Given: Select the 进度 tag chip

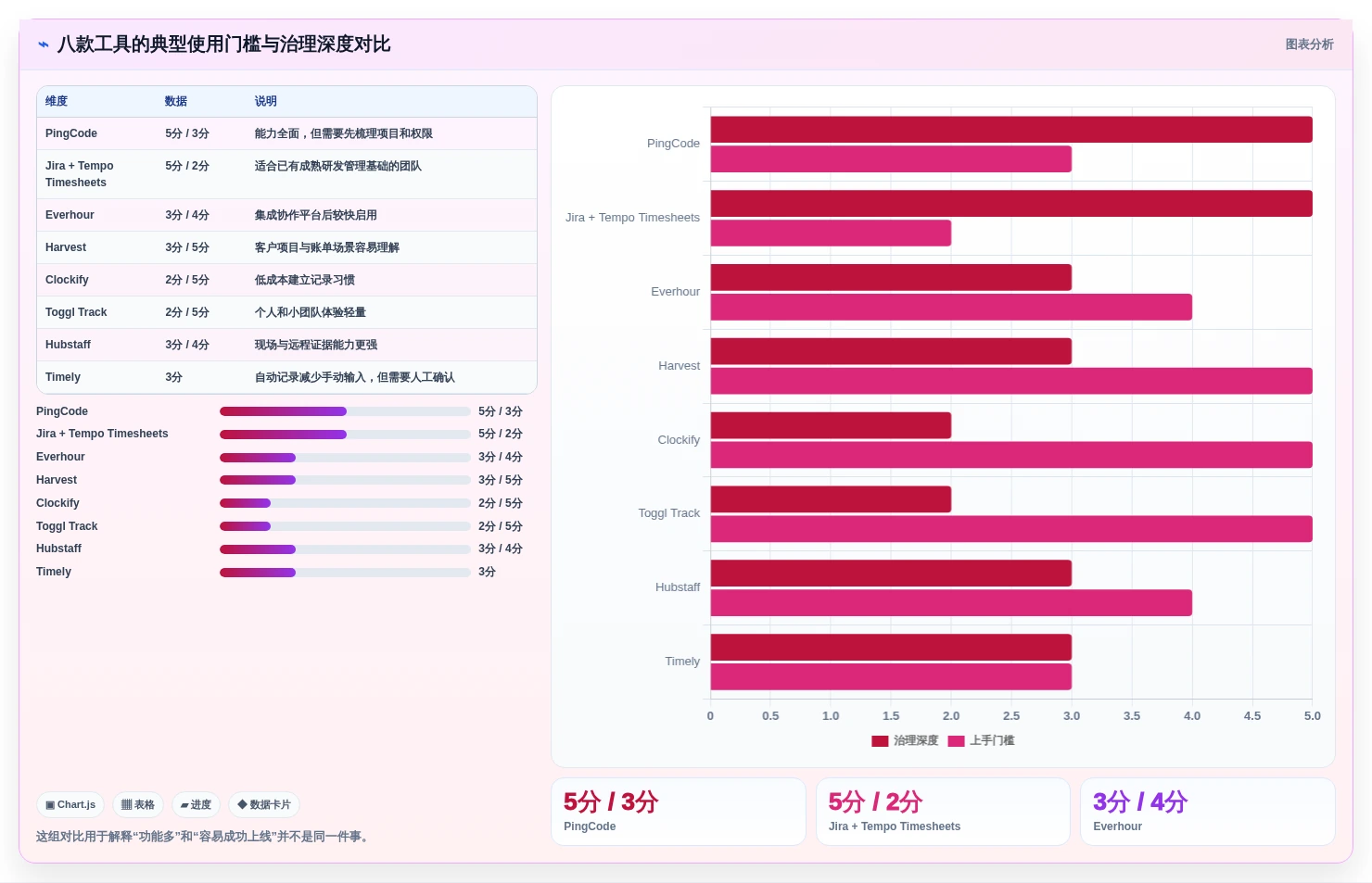Looking at the screenshot, I should pyautogui.click(x=196, y=805).
